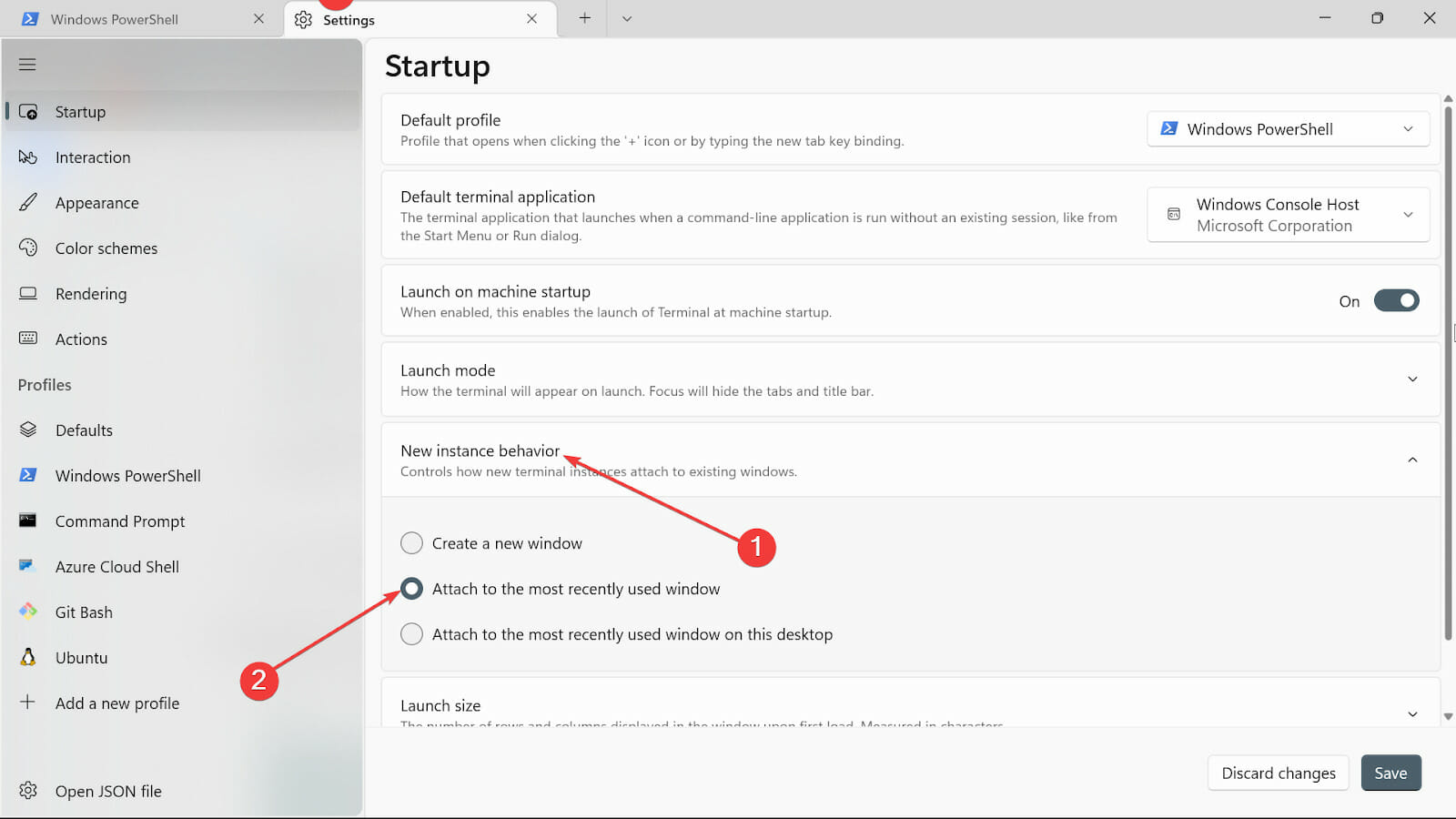
Task: Open the Default terminal application dropdown
Action: pyautogui.click(x=1288, y=215)
